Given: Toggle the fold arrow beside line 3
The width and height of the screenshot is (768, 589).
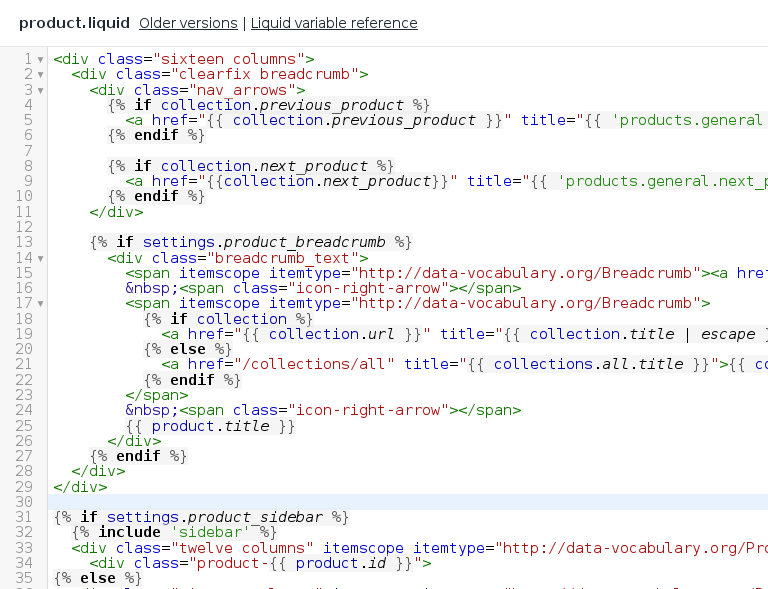Looking at the screenshot, I should [41, 91].
